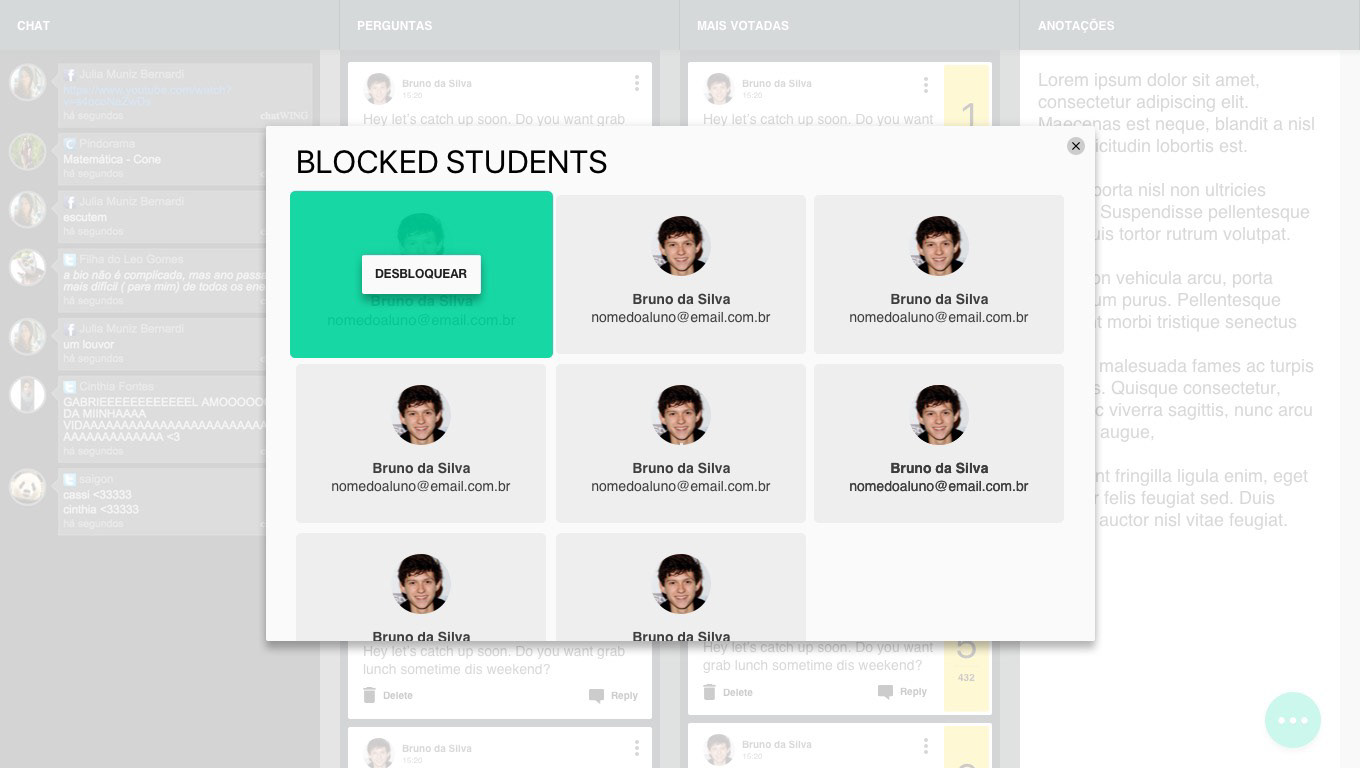This screenshot has width=1360, height=768.
Task: Click the Facebook icon on the YouTube link message
Action: tap(70, 75)
